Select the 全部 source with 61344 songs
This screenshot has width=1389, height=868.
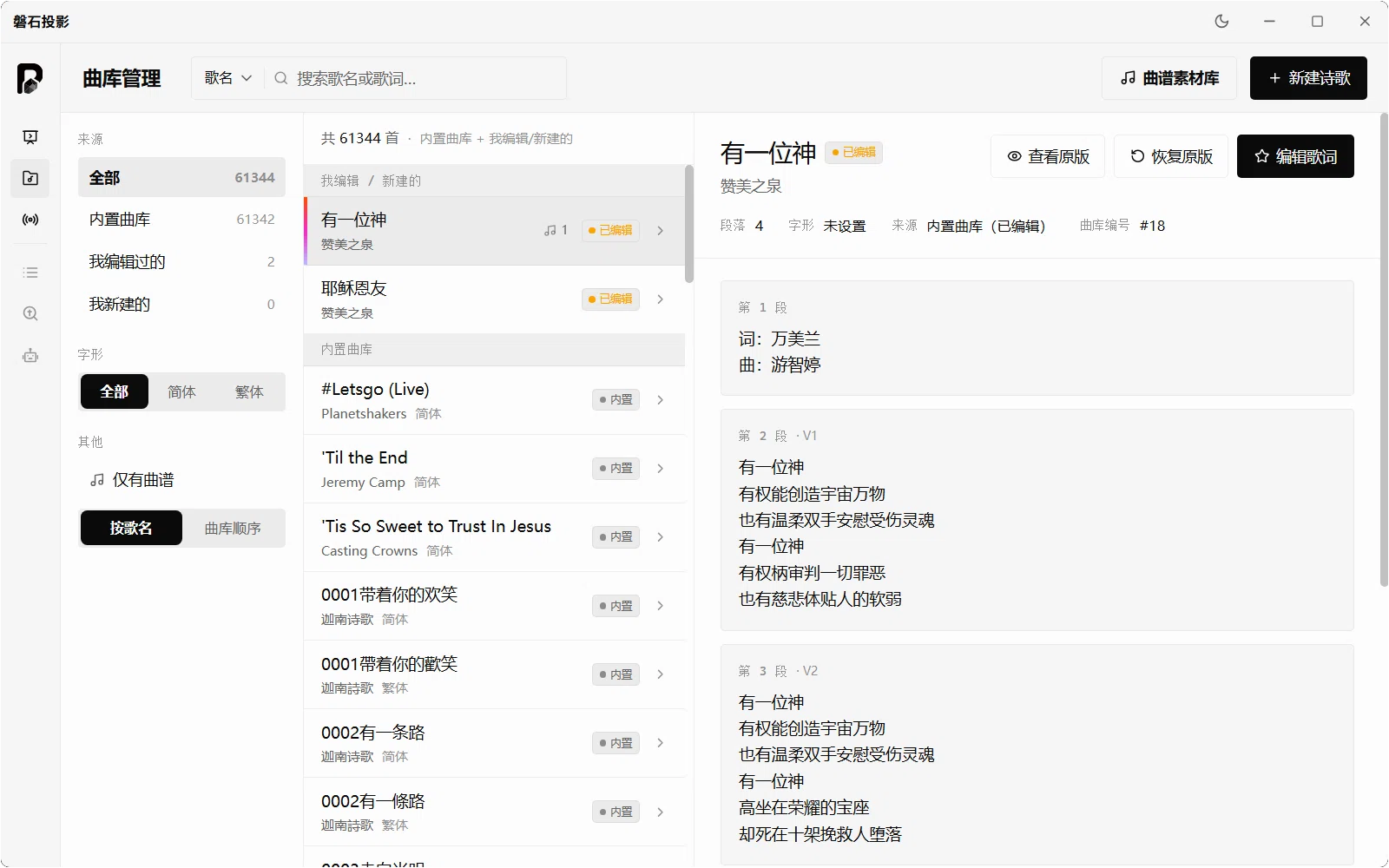[181, 177]
